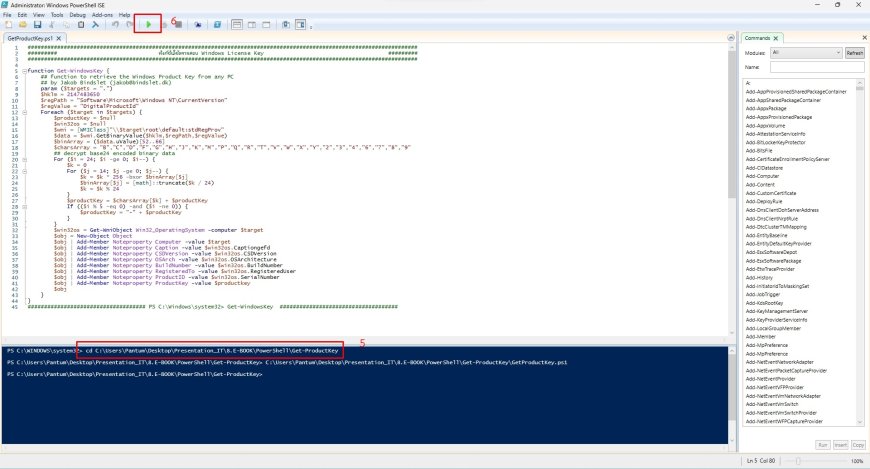
Task: Select Add-AppxPackage in the commands list
Action: coord(766,109)
